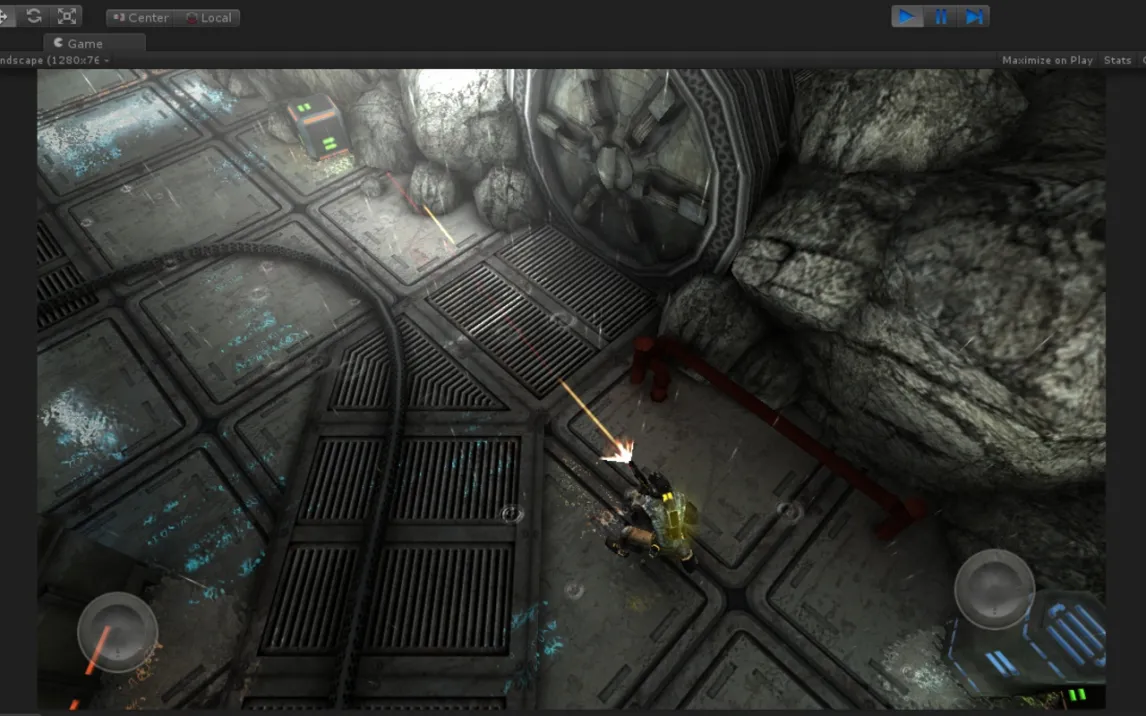Toggle the Center pivot mode
Screen dimensions: 1146x716
pyautogui.click(x=139, y=18)
